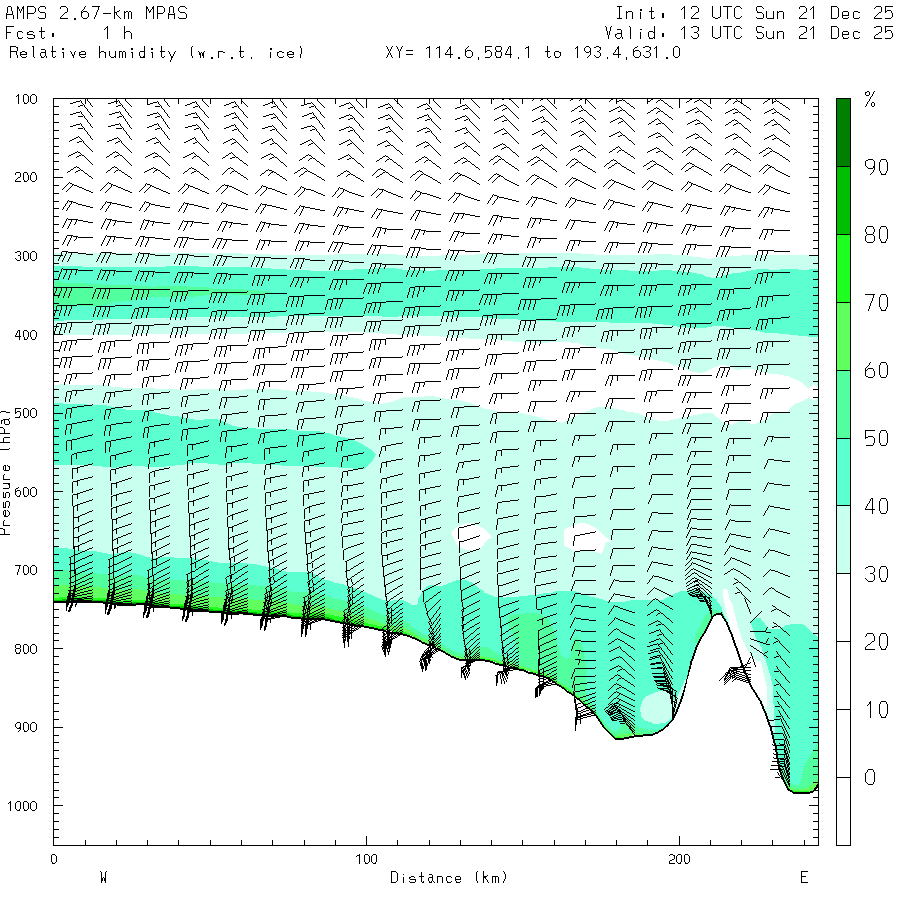The height and width of the screenshot is (900, 900).
Task: Click the 40 colorbar value label
Action: point(876,506)
